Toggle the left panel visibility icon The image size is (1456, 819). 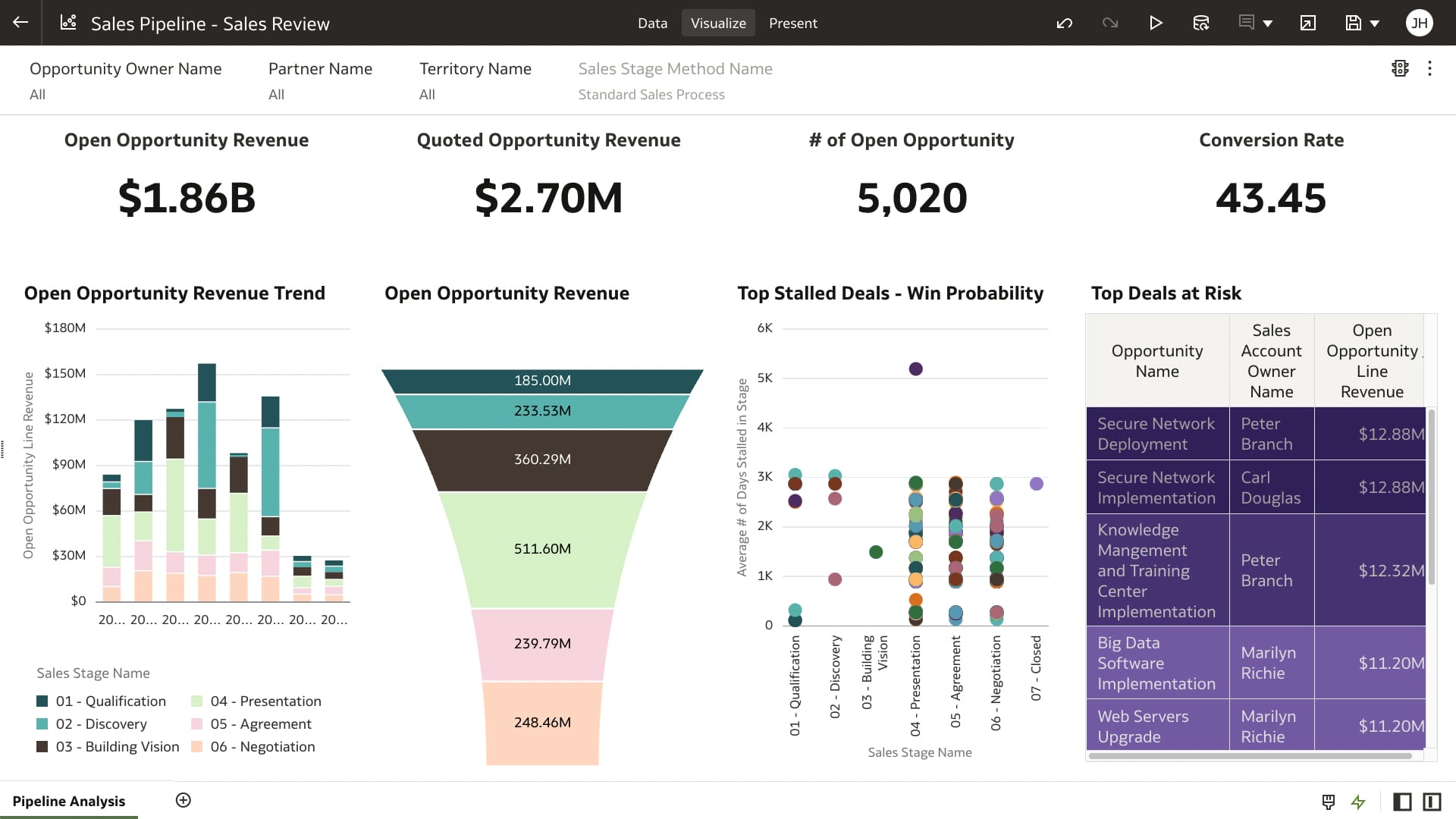tap(1402, 802)
